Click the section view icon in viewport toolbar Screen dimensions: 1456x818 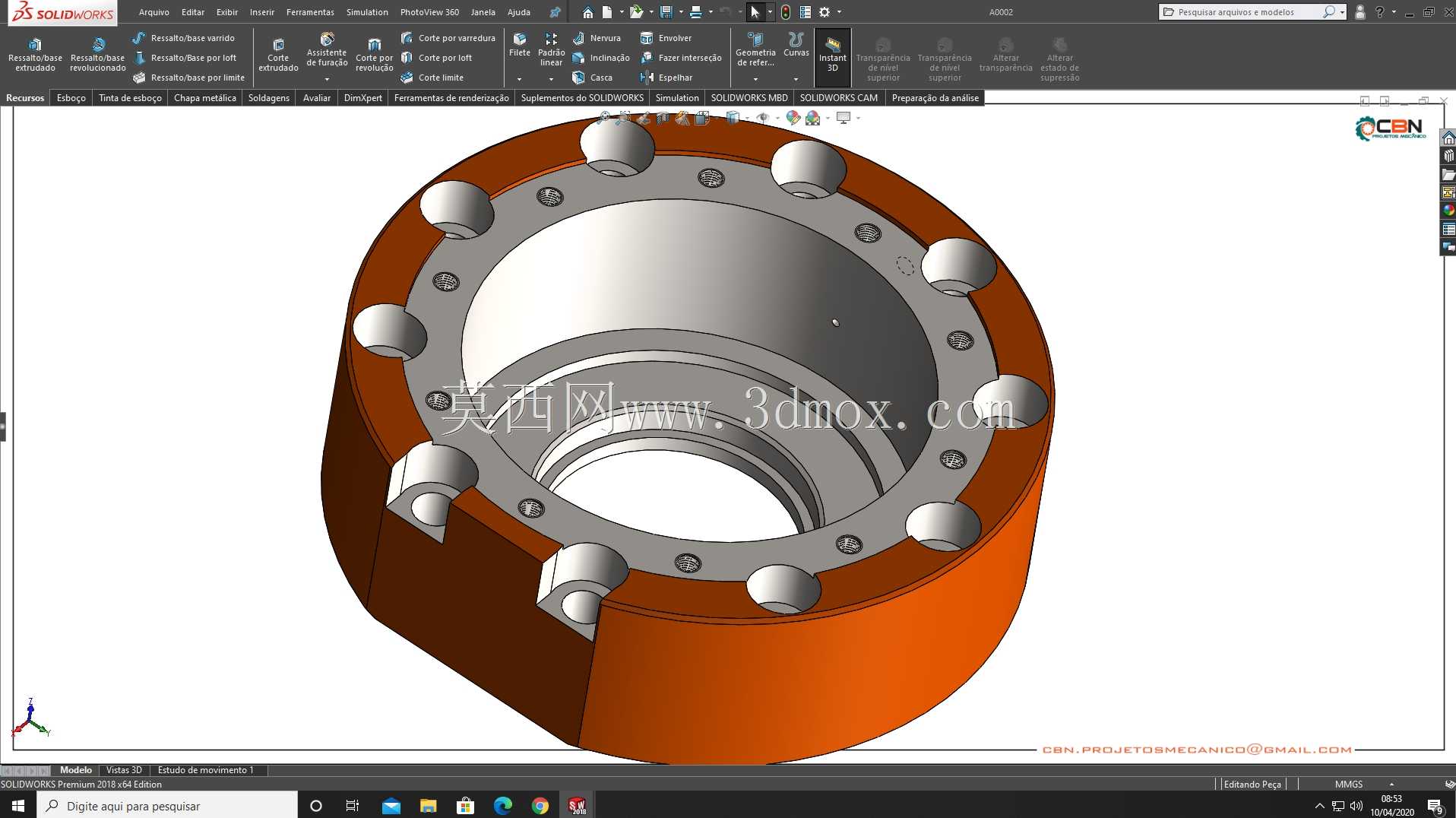[x=663, y=118]
